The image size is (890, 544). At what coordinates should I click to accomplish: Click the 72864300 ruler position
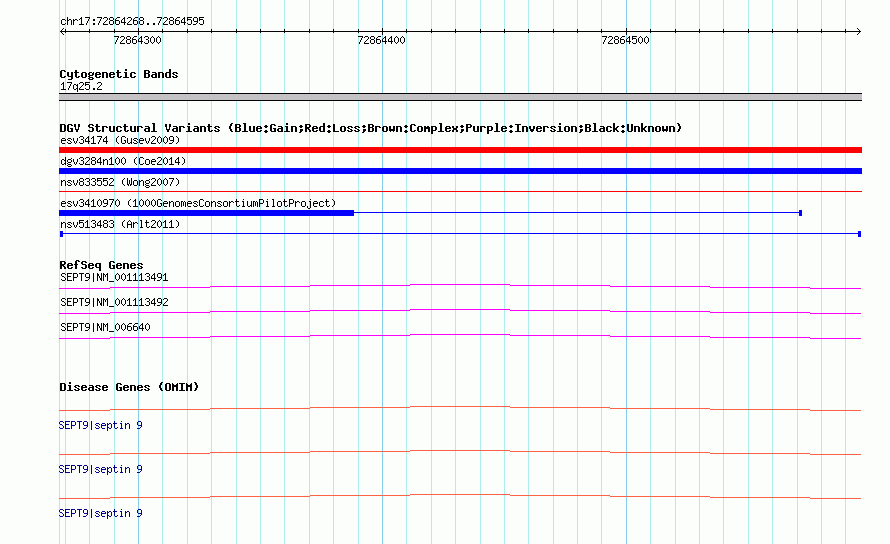[137, 40]
